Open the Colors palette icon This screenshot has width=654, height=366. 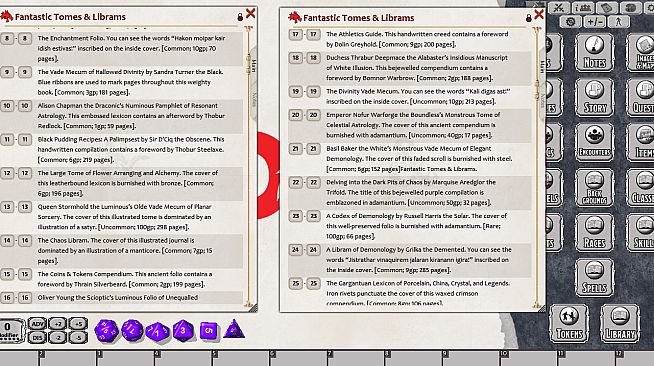631,8
